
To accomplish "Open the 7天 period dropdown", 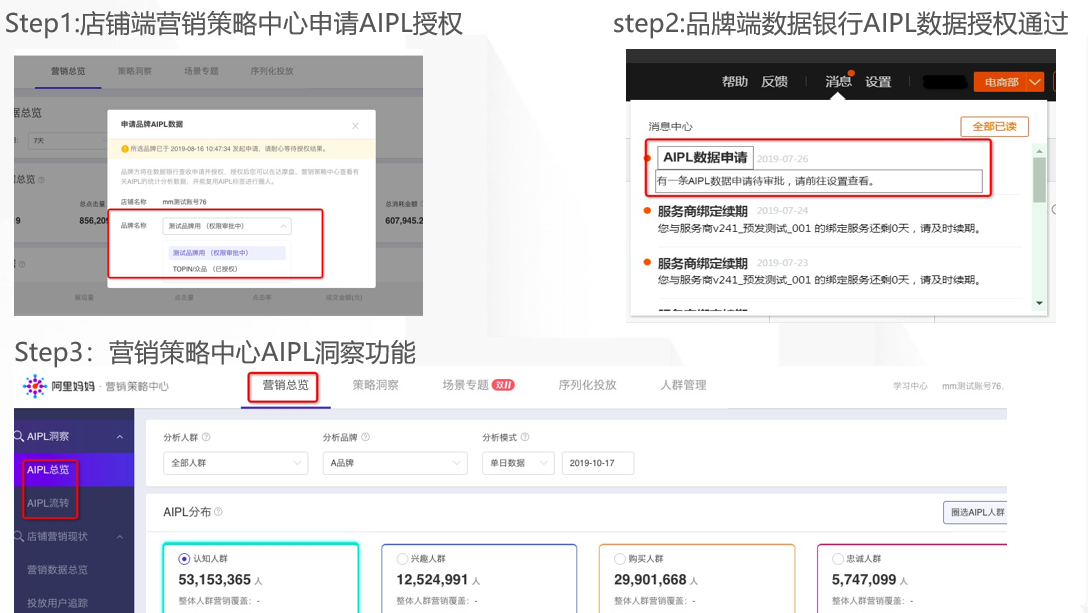I will pyautogui.click(x=68, y=140).
